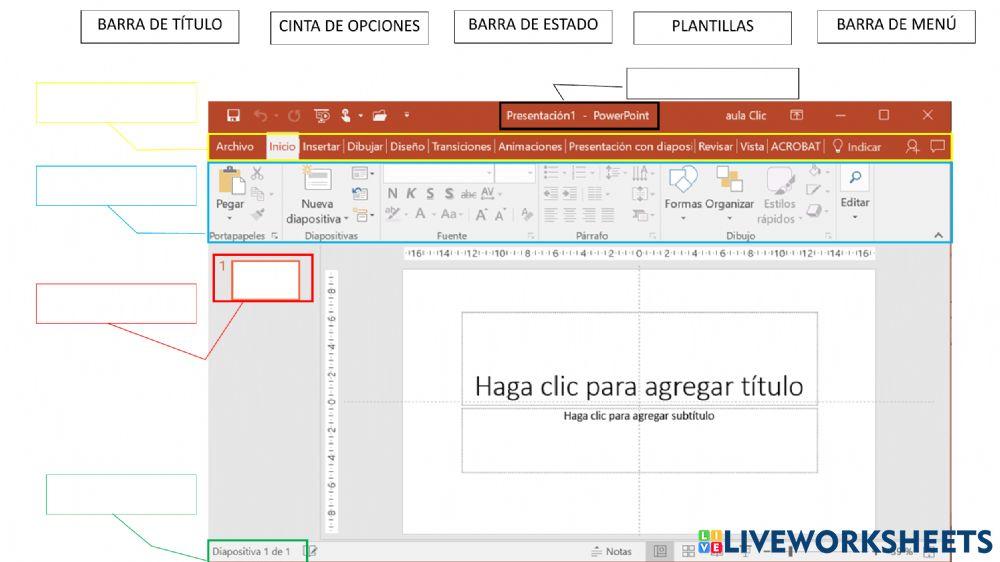1000x562 pixels.
Task: Switch to the Diseño tab
Action: pos(407,146)
